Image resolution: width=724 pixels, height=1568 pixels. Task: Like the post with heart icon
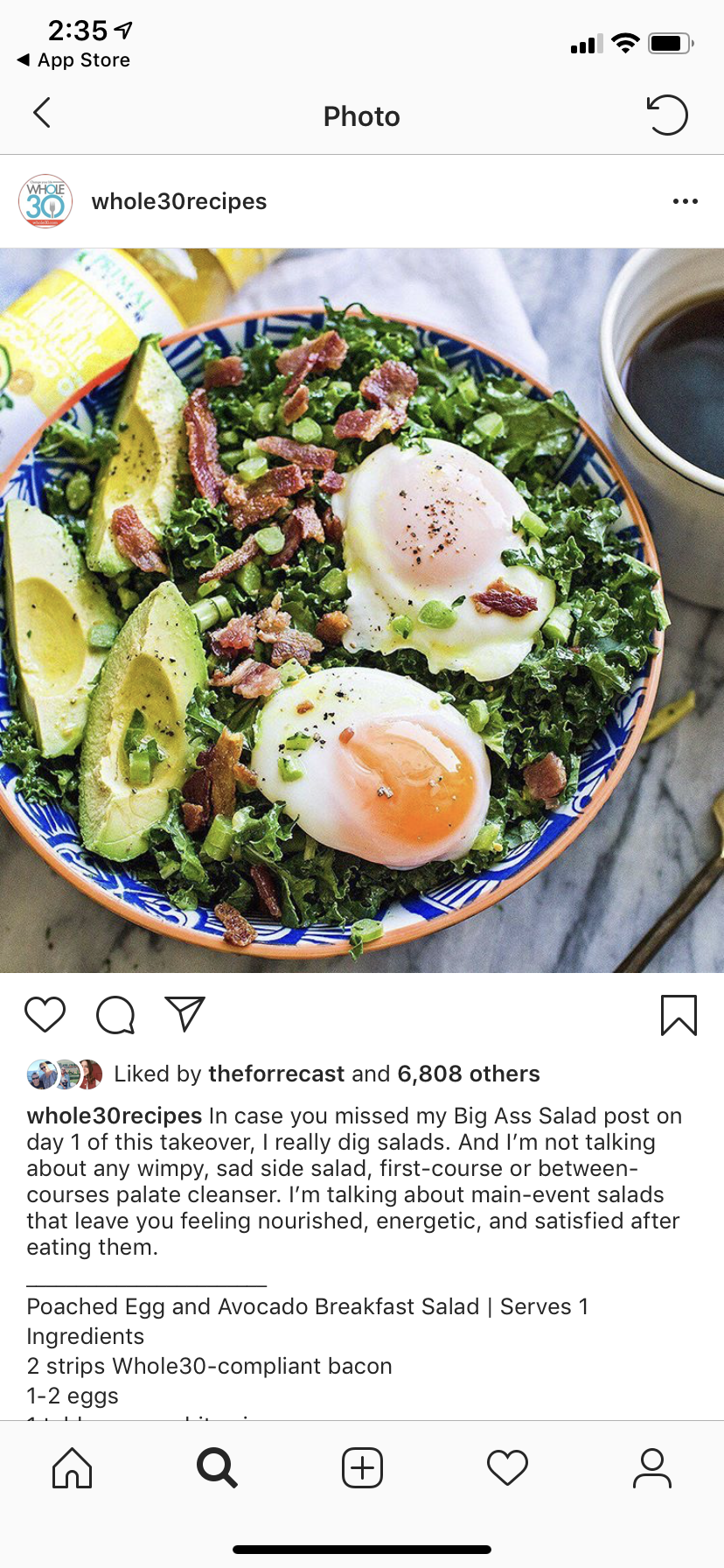(x=45, y=1014)
